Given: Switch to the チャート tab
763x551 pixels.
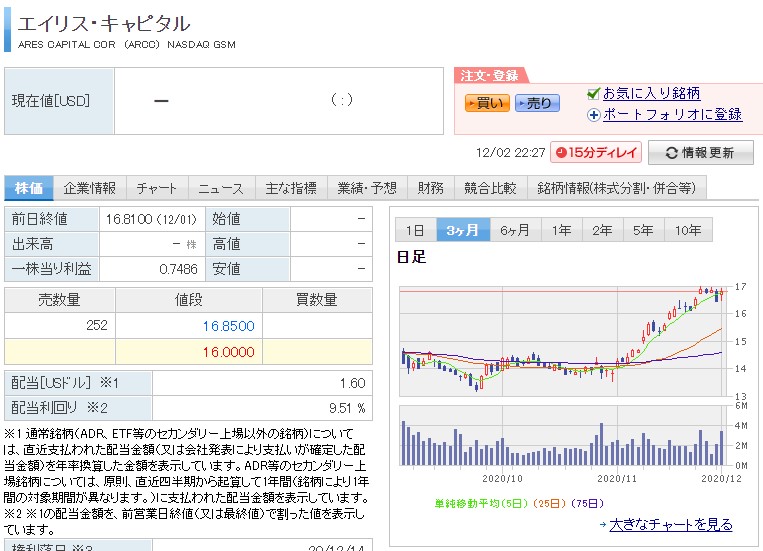Looking at the screenshot, I should pos(157,188).
